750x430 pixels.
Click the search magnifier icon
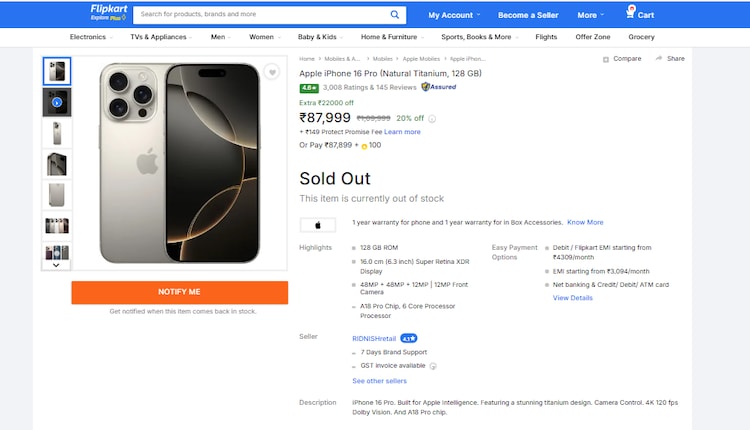(x=395, y=14)
